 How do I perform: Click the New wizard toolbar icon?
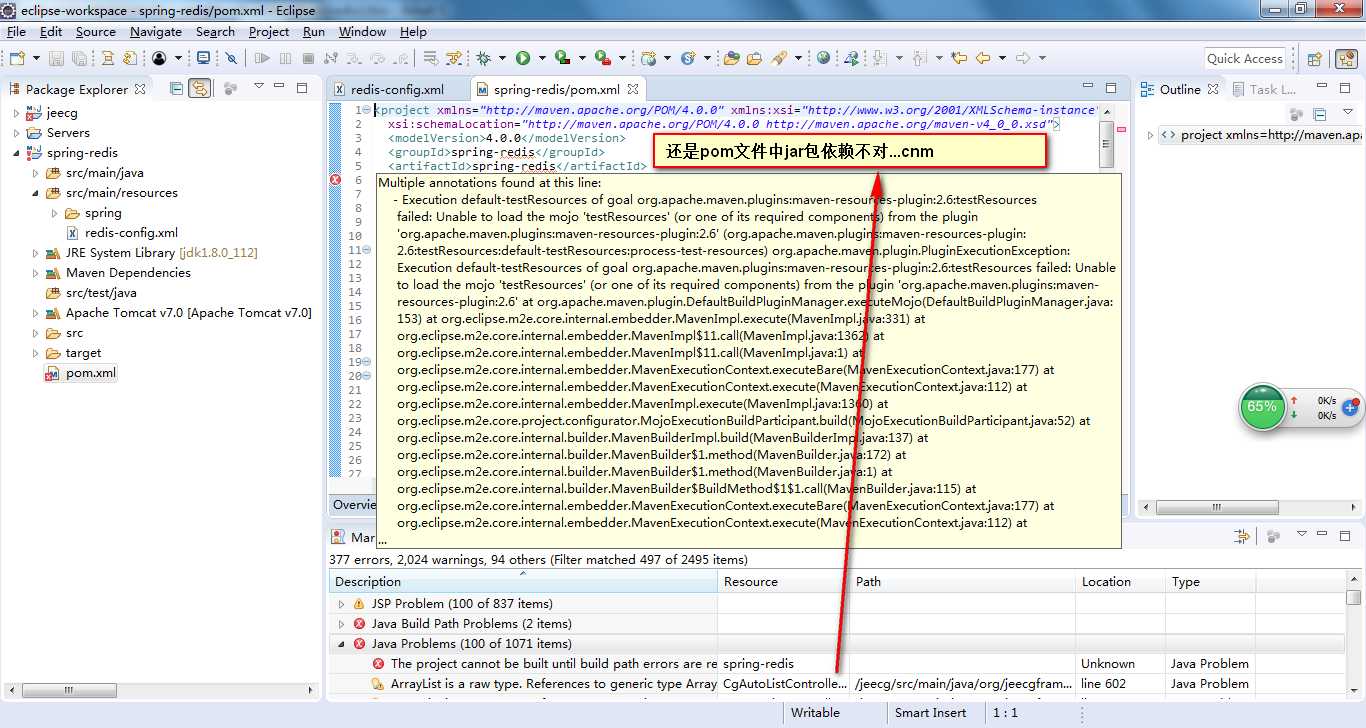pos(17,58)
